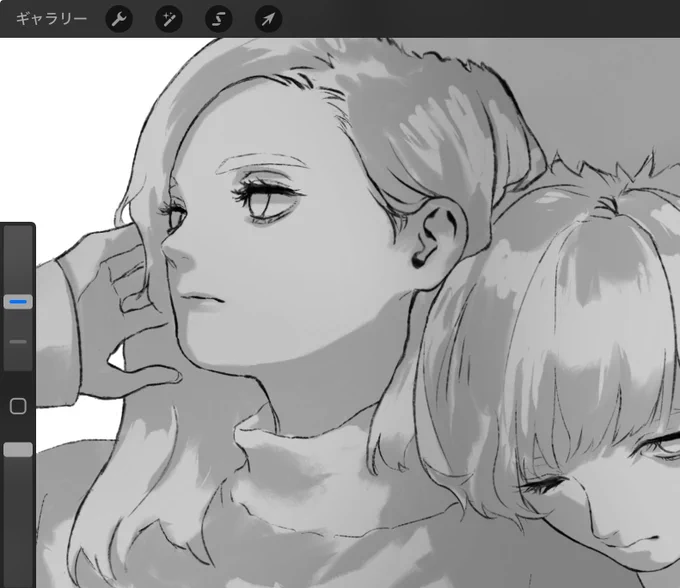680x588 pixels.
Task: Open the ギャラリー (Gallery) view
Action: 51,19
